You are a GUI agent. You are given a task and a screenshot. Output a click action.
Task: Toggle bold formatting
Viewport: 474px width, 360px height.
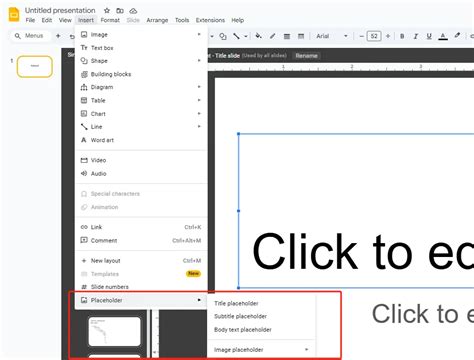click(x=402, y=36)
